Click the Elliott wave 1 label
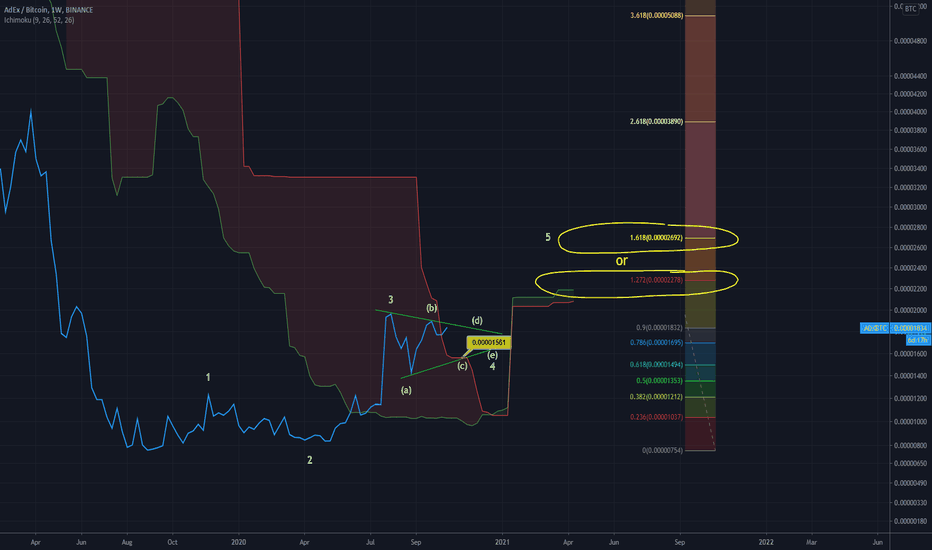Screen dimensions: 932x550 tap(208, 377)
